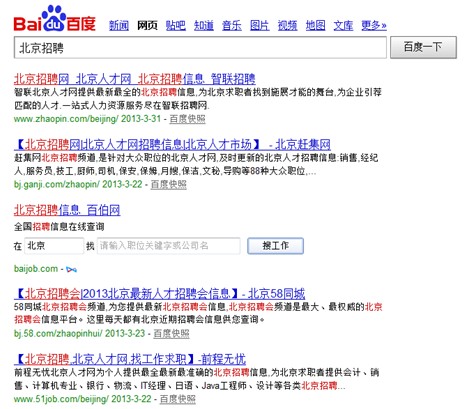This screenshot has width=469, height=409.
Task: Open the 智联招聘 result title link
Action: point(135,79)
